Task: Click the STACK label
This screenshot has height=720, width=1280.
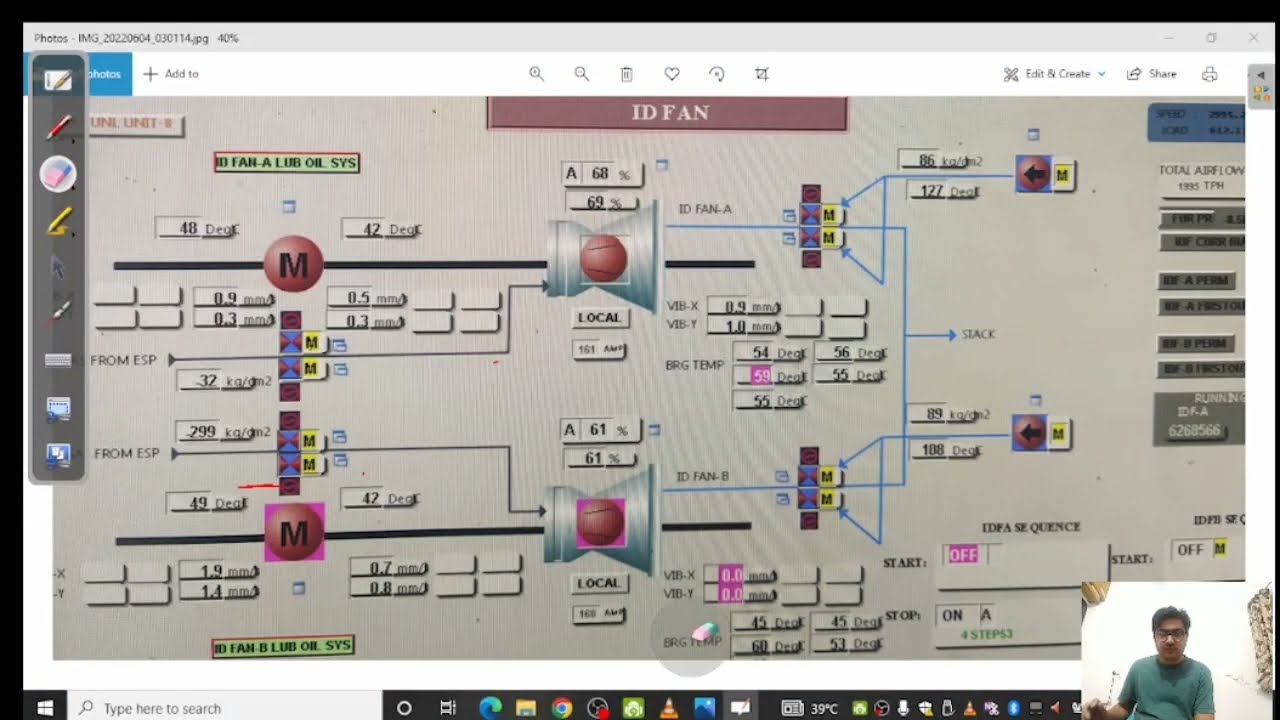Action: pos(978,334)
